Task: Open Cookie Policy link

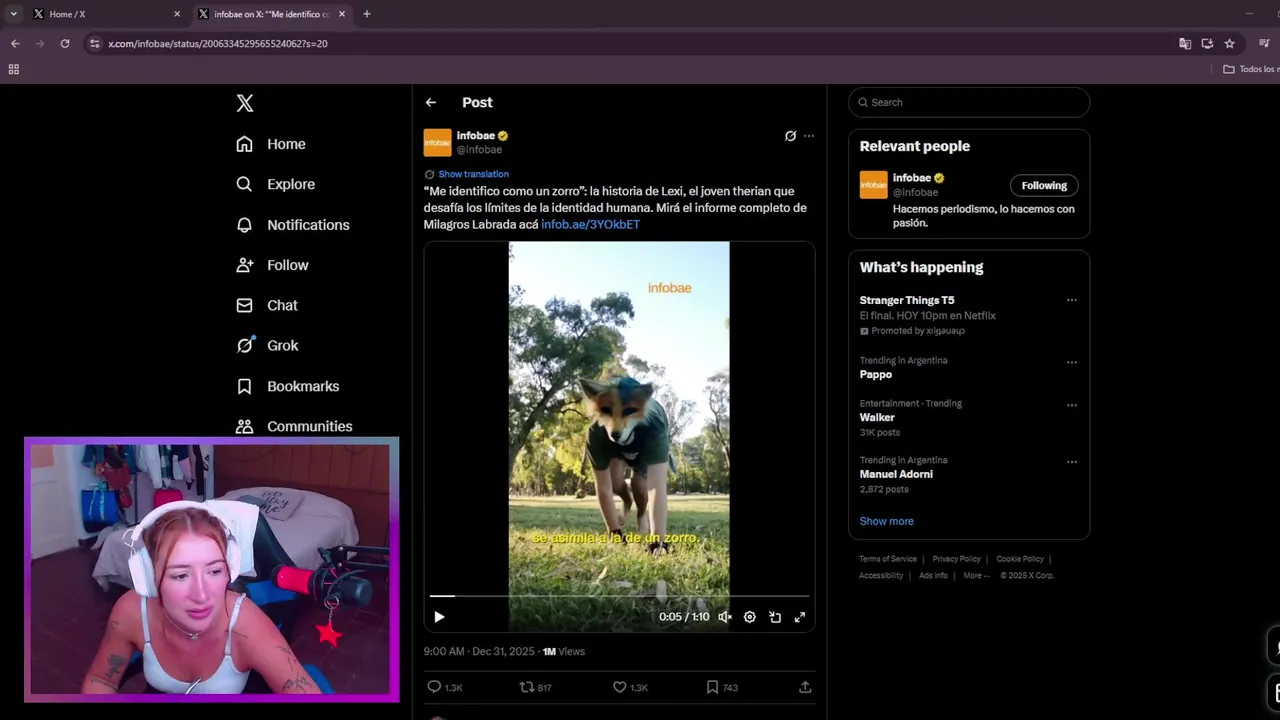Action: (x=1020, y=559)
